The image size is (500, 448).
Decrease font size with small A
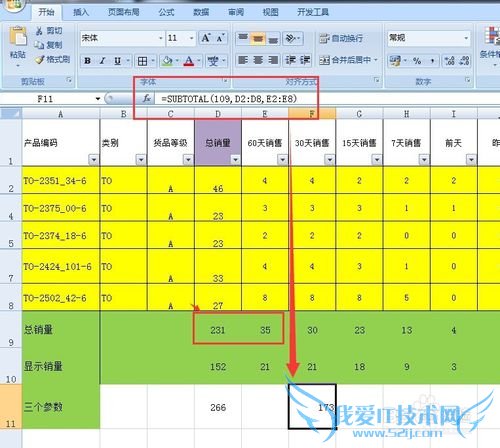pyautogui.click(x=220, y=38)
